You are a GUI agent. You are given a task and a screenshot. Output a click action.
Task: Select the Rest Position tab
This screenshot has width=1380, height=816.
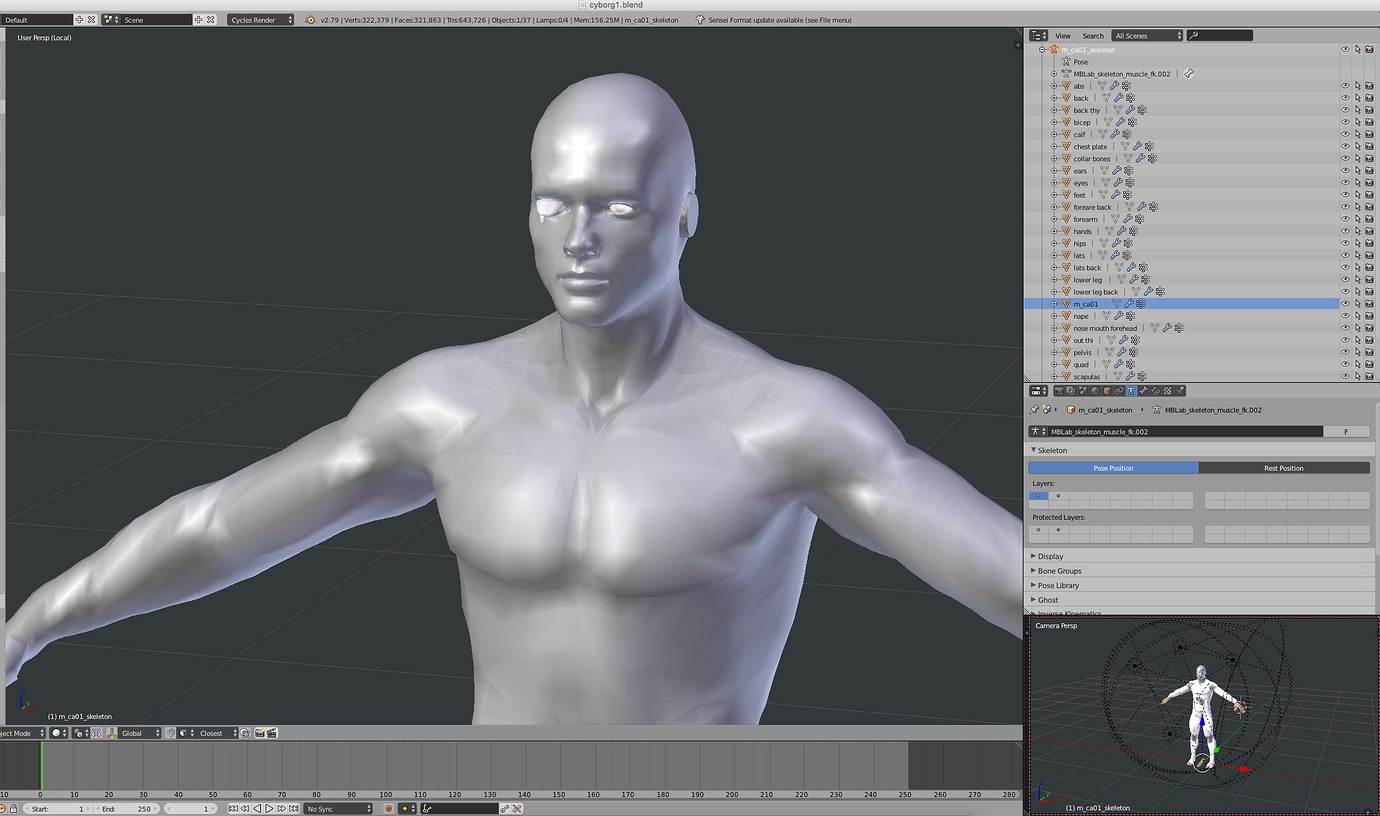point(1284,468)
